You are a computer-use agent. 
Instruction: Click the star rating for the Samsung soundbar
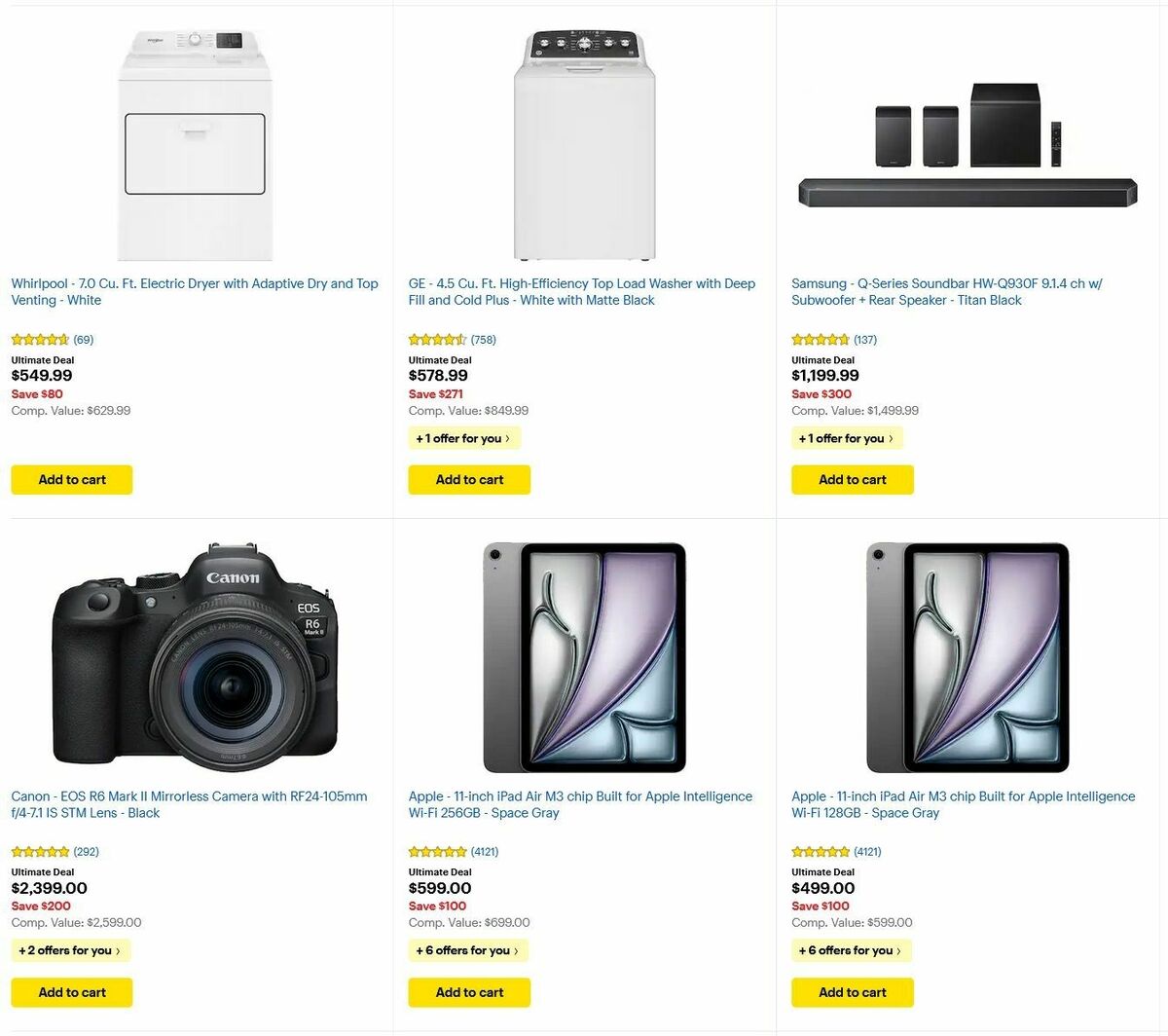click(x=821, y=339)
